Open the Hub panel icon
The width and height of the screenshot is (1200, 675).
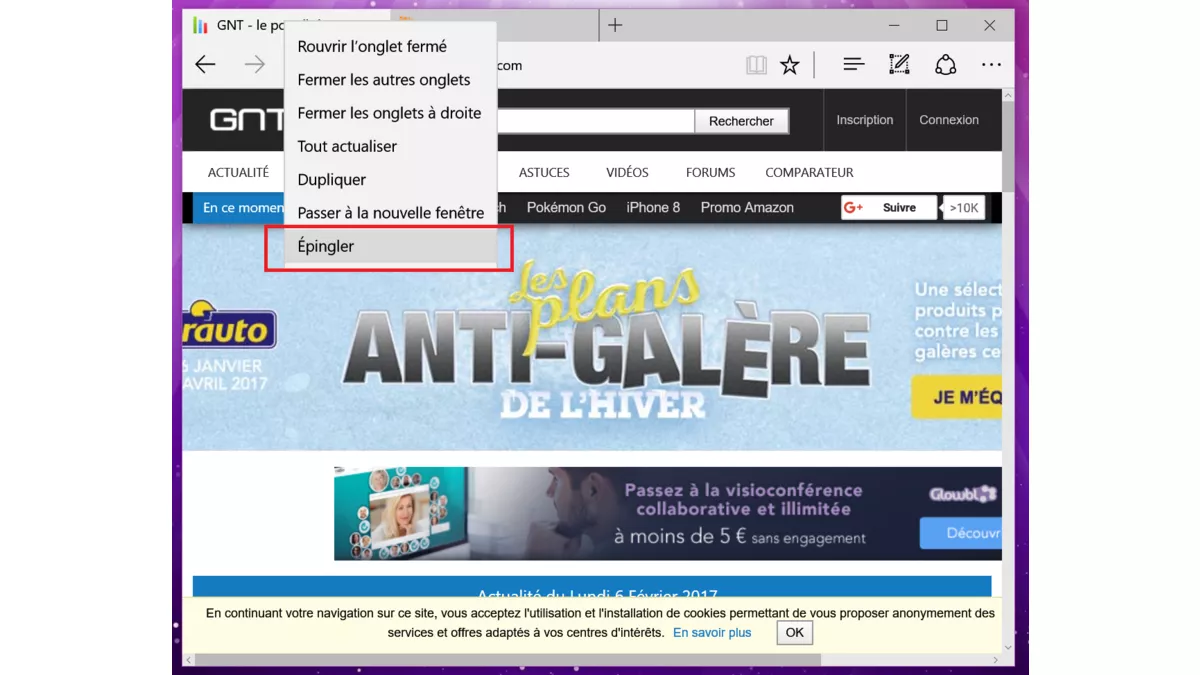(853, 65)
